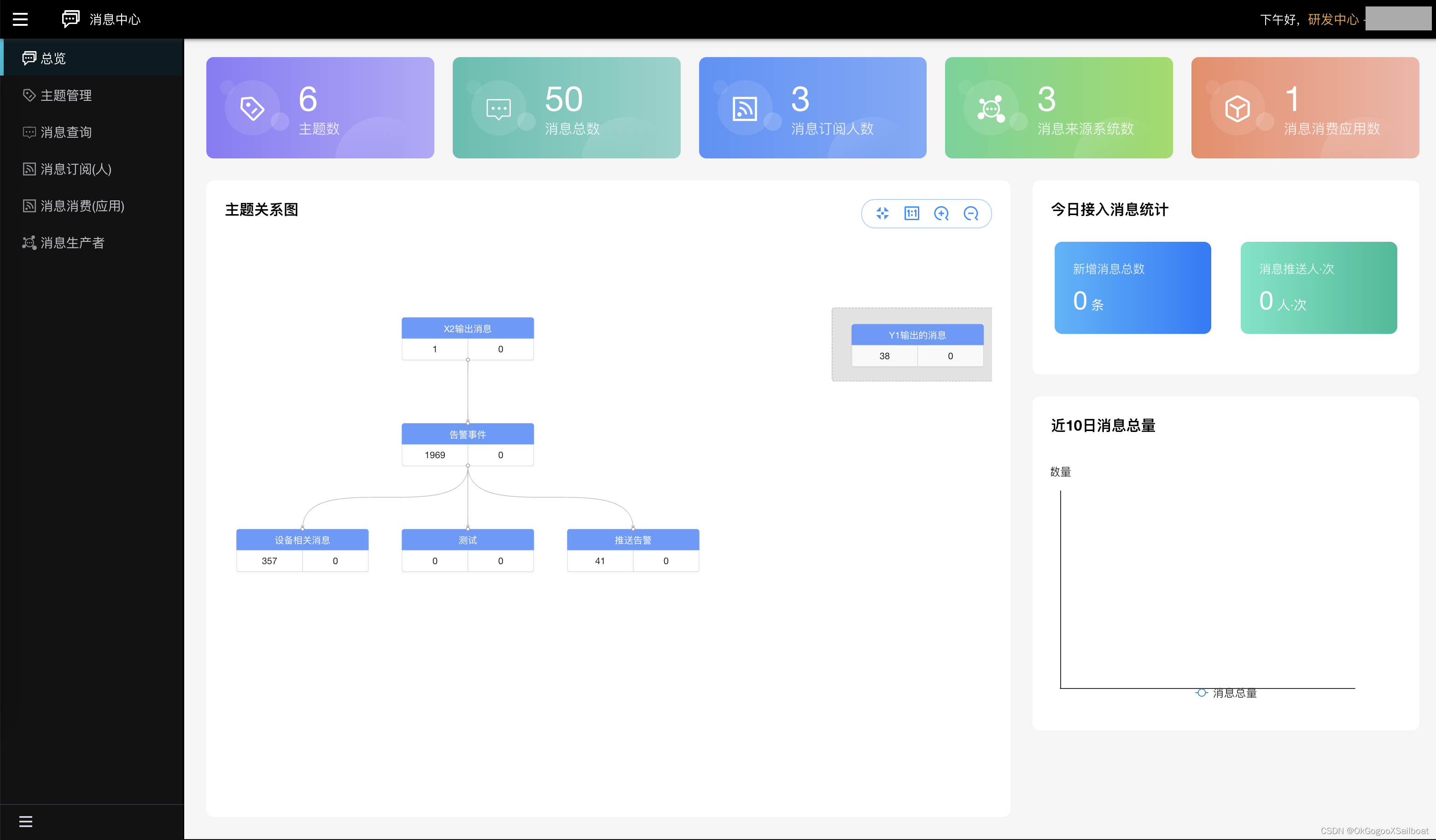
Task: Click the auto-fit graph view icon
Action: point(882,214)
